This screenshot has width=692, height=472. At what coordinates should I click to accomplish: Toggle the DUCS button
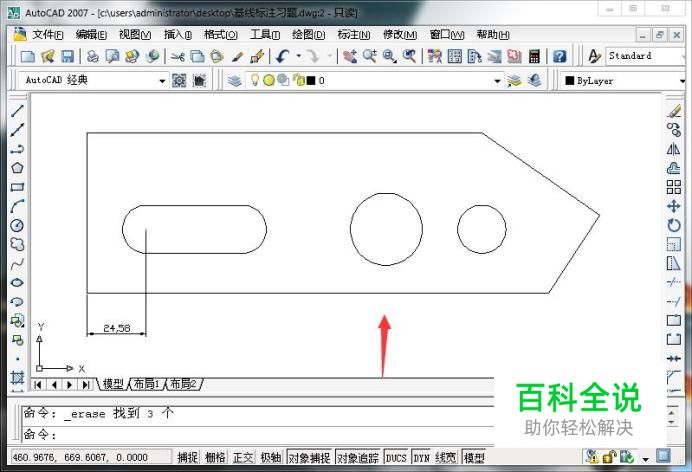click(x=396, y=457)
